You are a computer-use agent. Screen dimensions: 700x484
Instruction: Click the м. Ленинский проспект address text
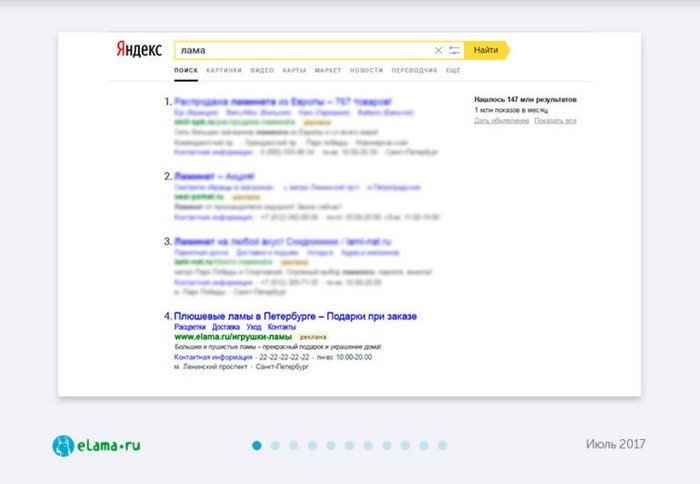point(211,367)
